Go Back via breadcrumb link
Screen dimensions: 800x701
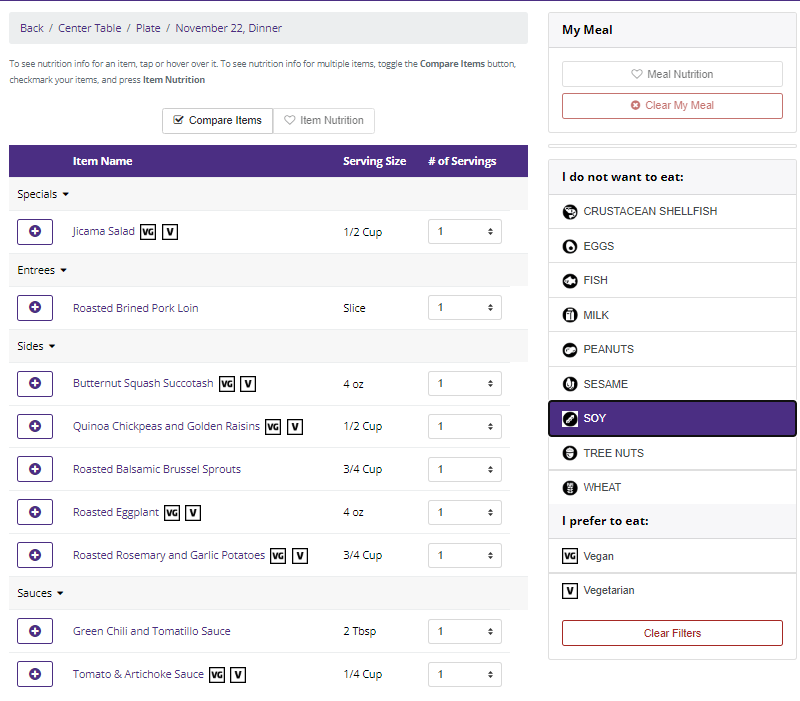point(32,28)
